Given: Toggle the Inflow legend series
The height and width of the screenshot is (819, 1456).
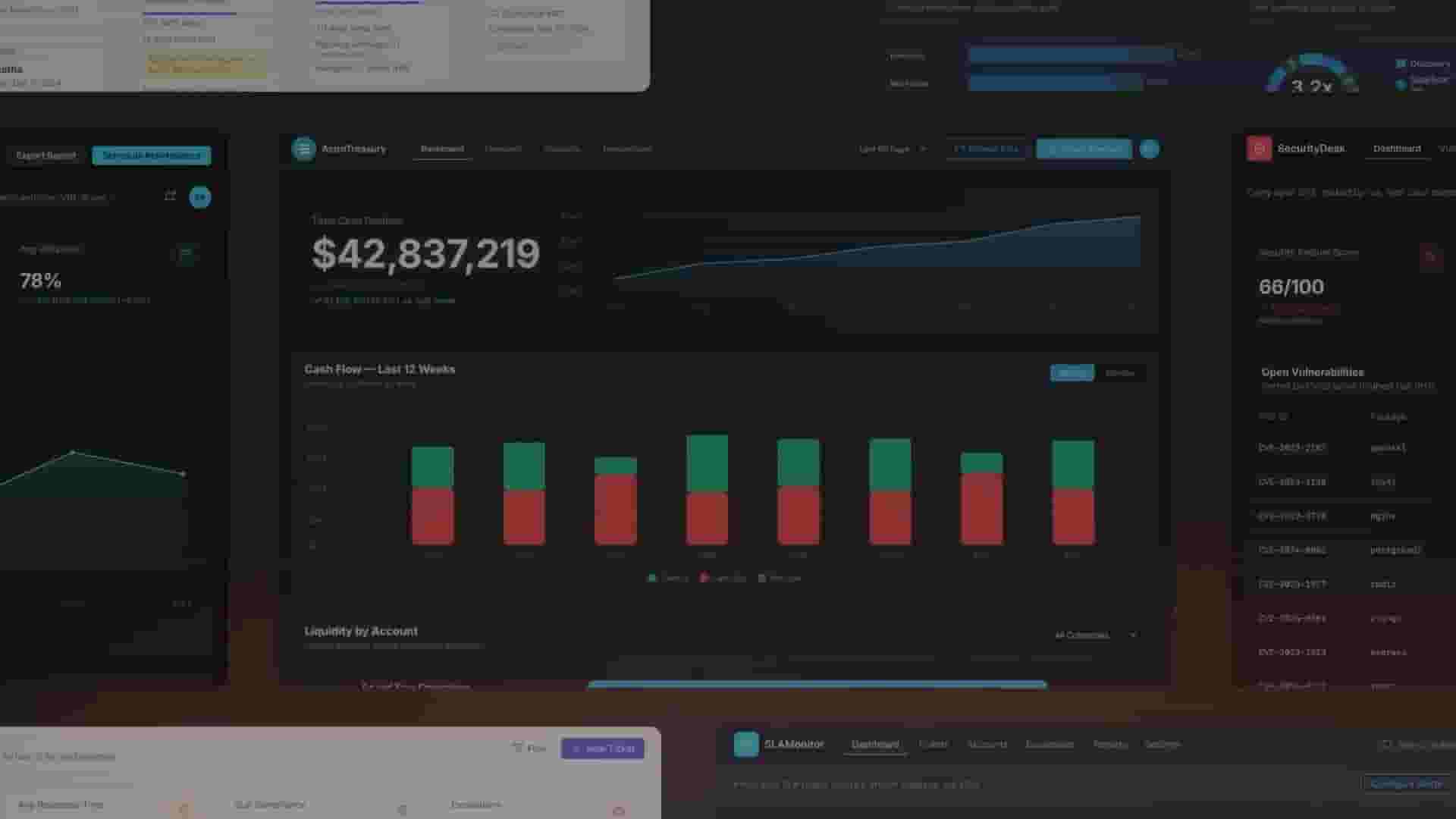Looking at the screenshot, I should click(x=668, y=578).
